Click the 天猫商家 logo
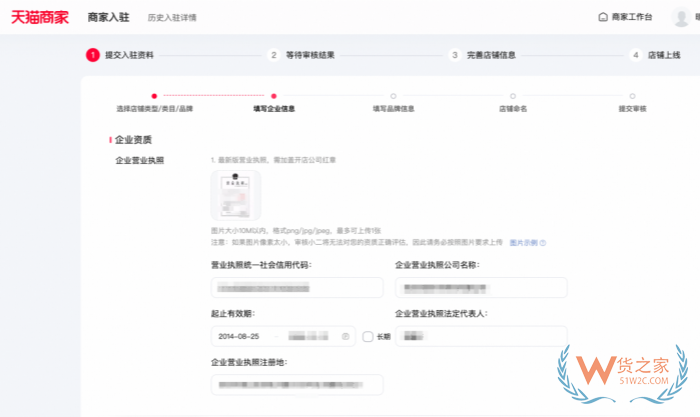Screen dimensions: 700x417 pos(40,17)
